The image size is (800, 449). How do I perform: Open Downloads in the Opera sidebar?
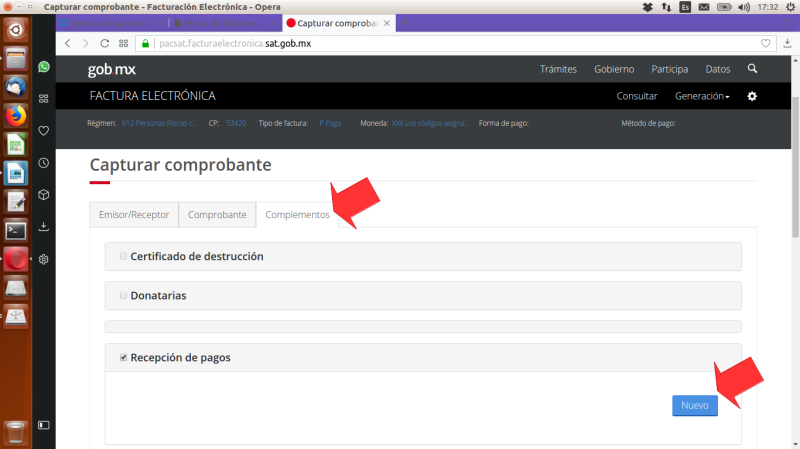[44, 227]
